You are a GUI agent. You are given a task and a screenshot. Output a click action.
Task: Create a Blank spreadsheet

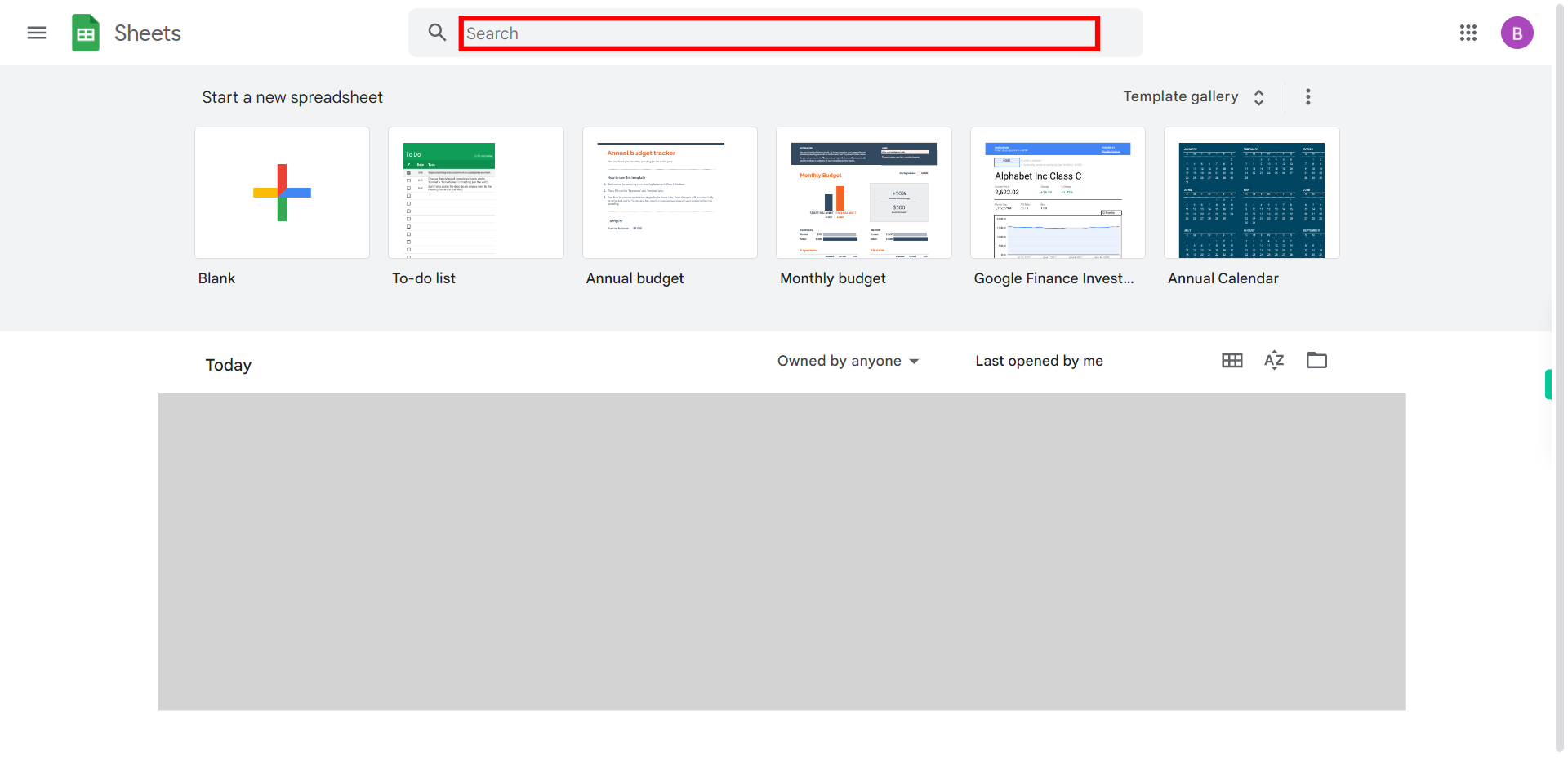click(x=282, y=193)
